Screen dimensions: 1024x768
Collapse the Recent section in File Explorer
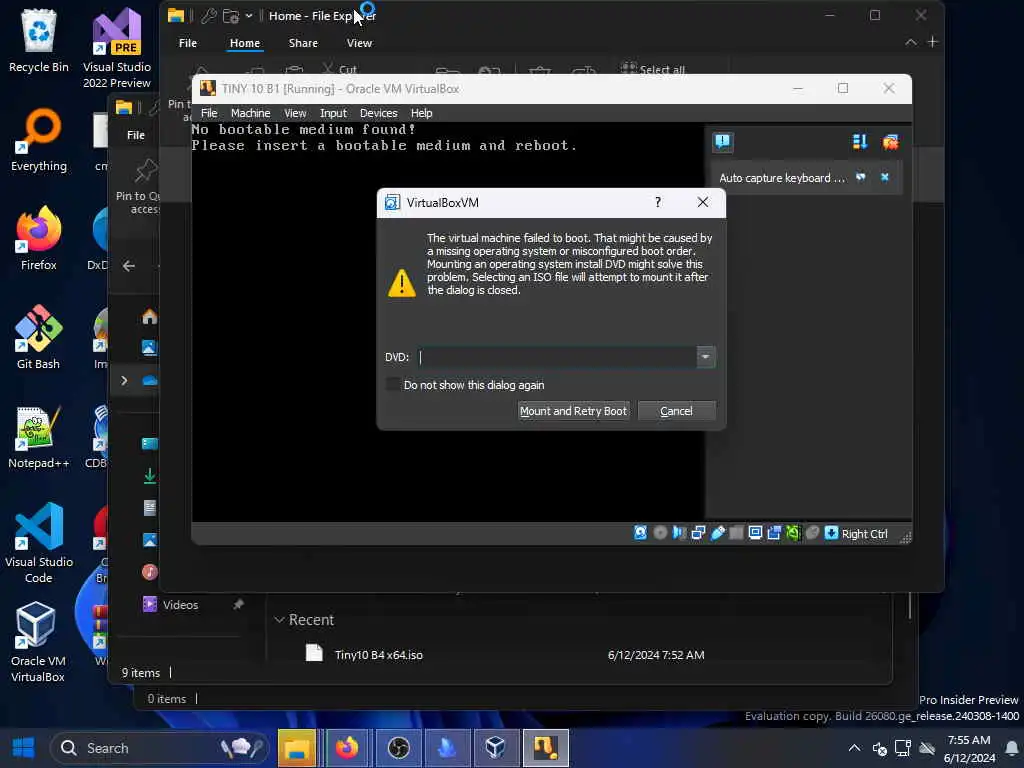pos(280,620)
